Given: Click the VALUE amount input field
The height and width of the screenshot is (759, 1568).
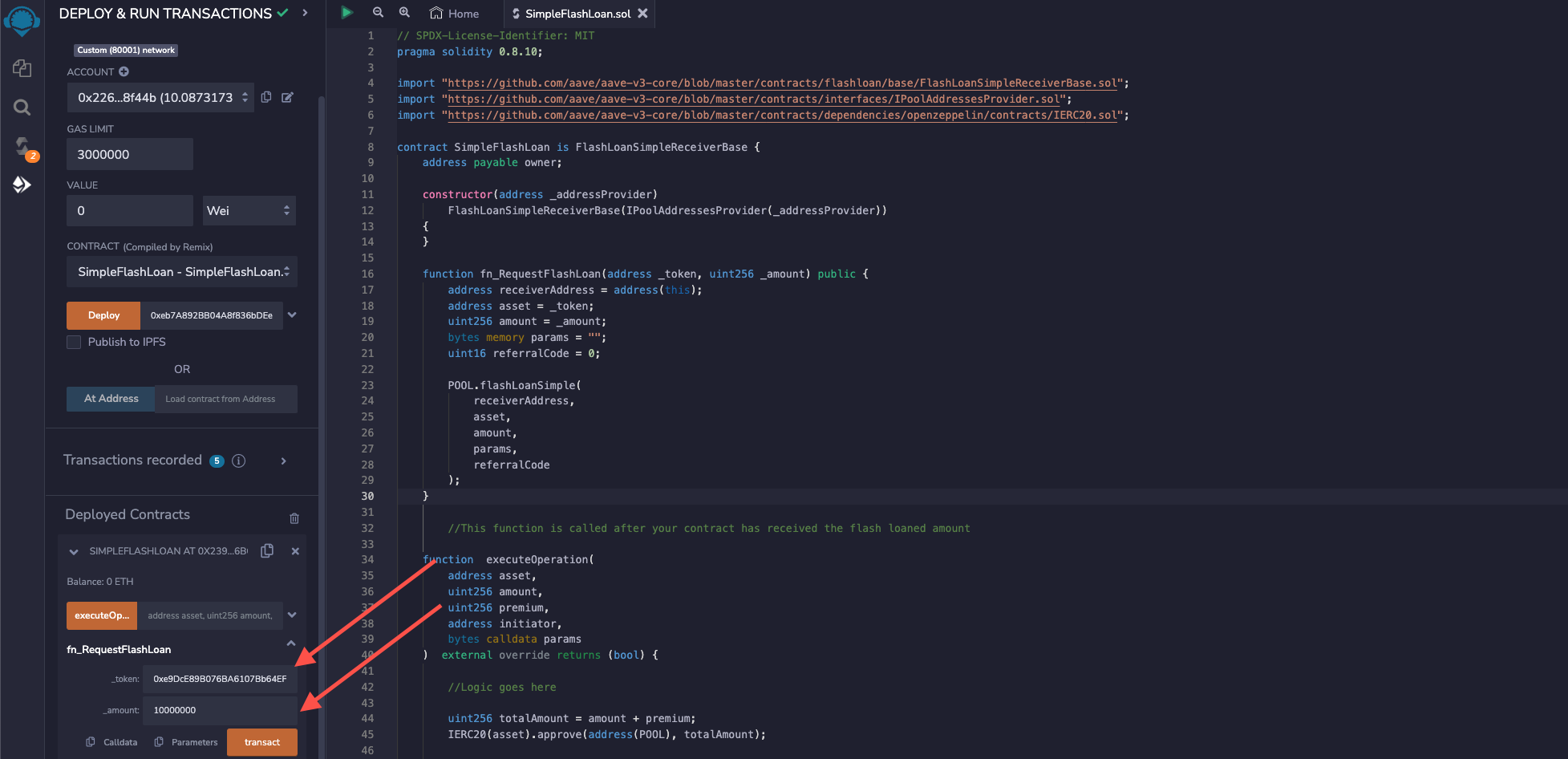Looking at the screenshot, I should [130, 210].
